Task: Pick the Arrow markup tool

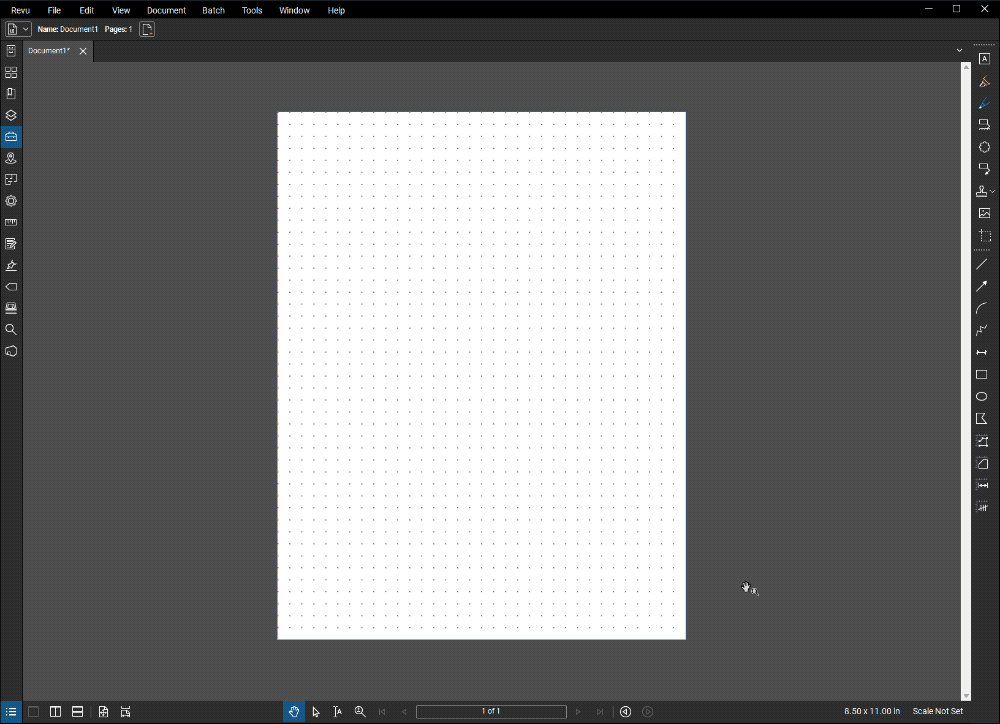Action: (x=983, y=286)
